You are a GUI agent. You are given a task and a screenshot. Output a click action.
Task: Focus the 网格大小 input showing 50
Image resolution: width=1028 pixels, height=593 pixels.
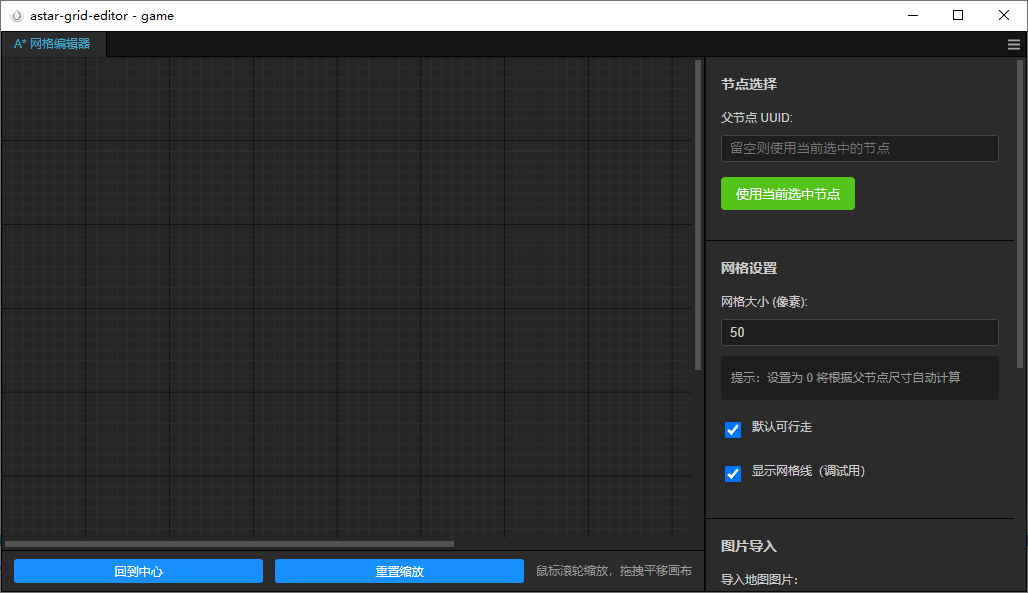[860, 333]
